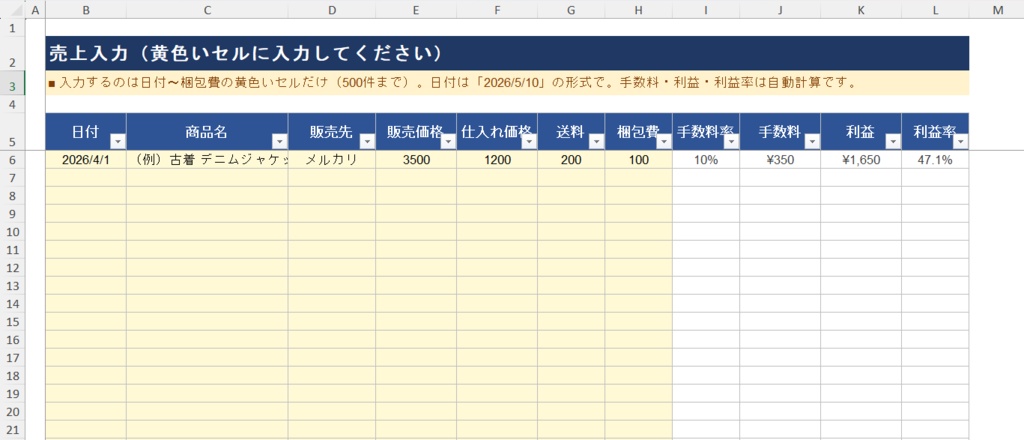Select row 10 header
This screenshot has height=440, width=1024.
coord(13,232)
